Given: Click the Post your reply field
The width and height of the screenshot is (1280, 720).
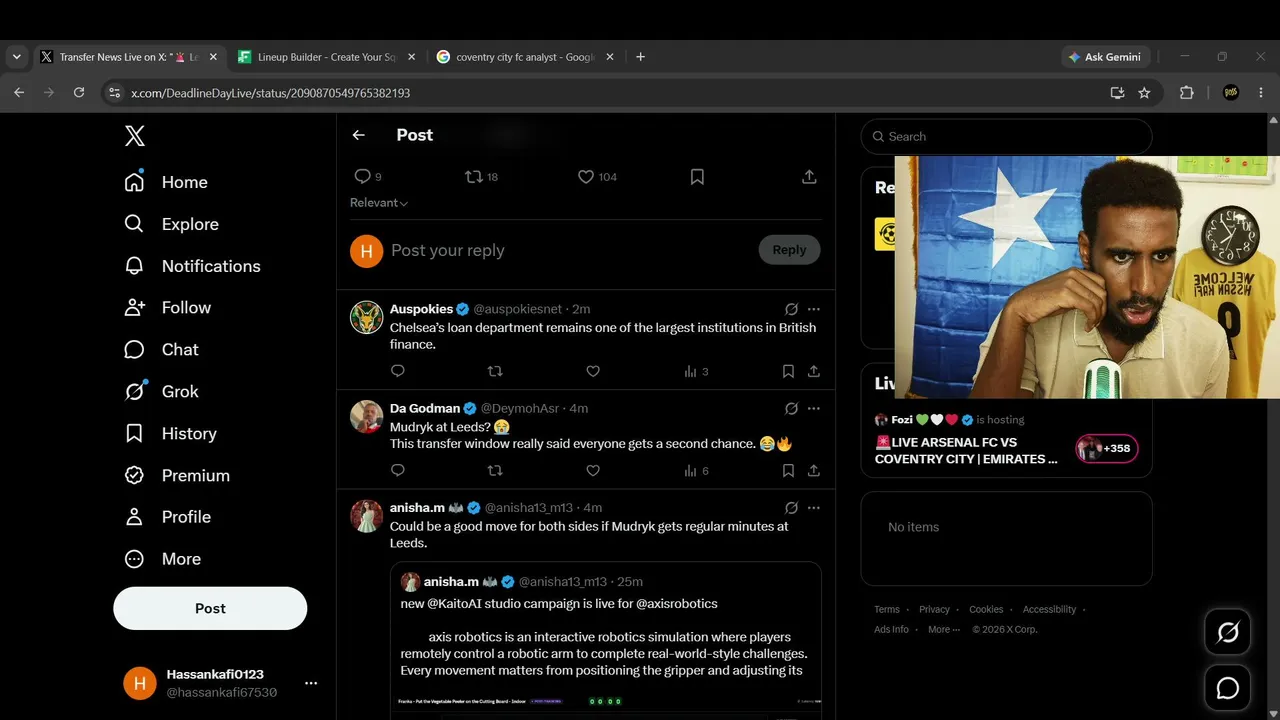Looking at the screenshot, I should coord(570,251).
